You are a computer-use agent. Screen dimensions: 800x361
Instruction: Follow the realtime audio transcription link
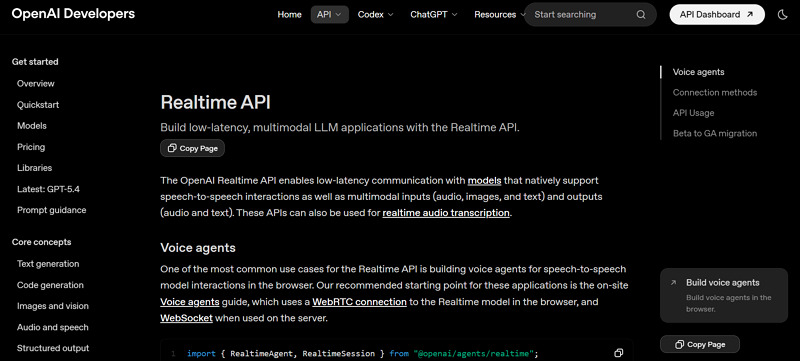[446, 213]
